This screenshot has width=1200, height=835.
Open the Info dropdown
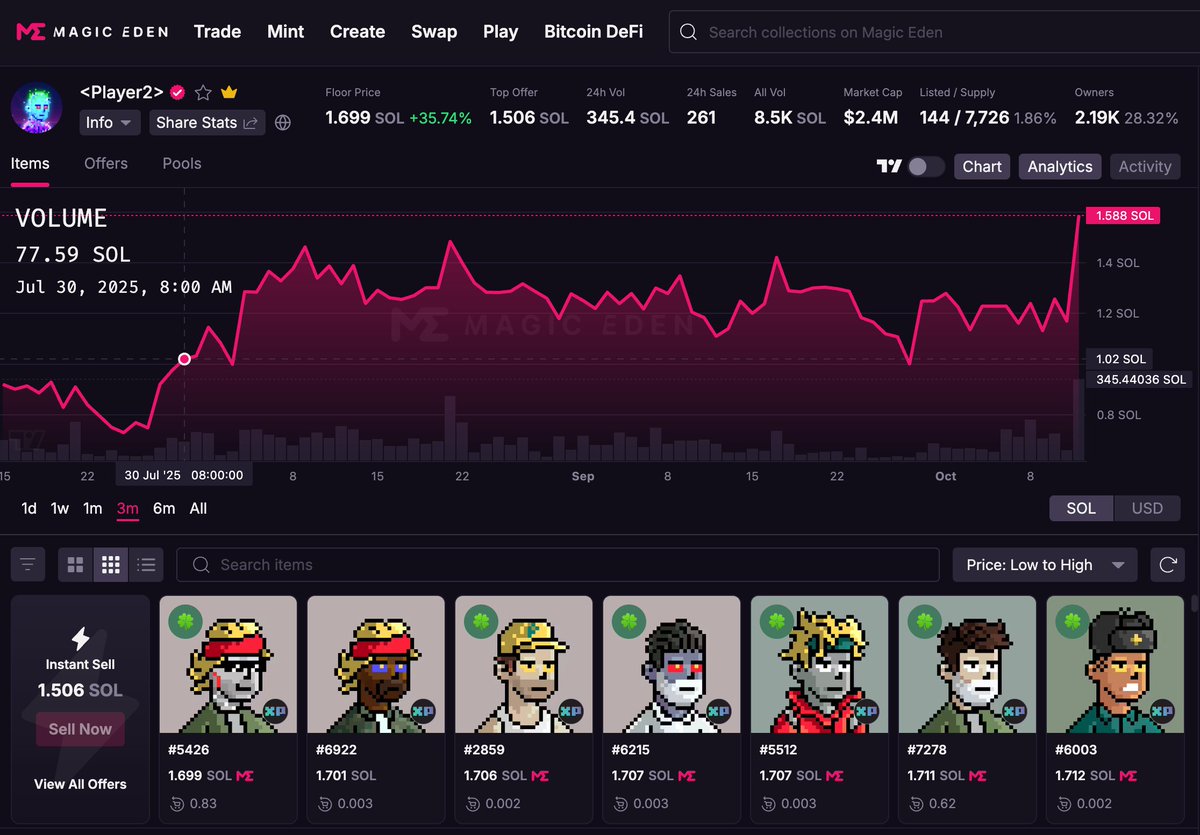click(x=109, y=122)
